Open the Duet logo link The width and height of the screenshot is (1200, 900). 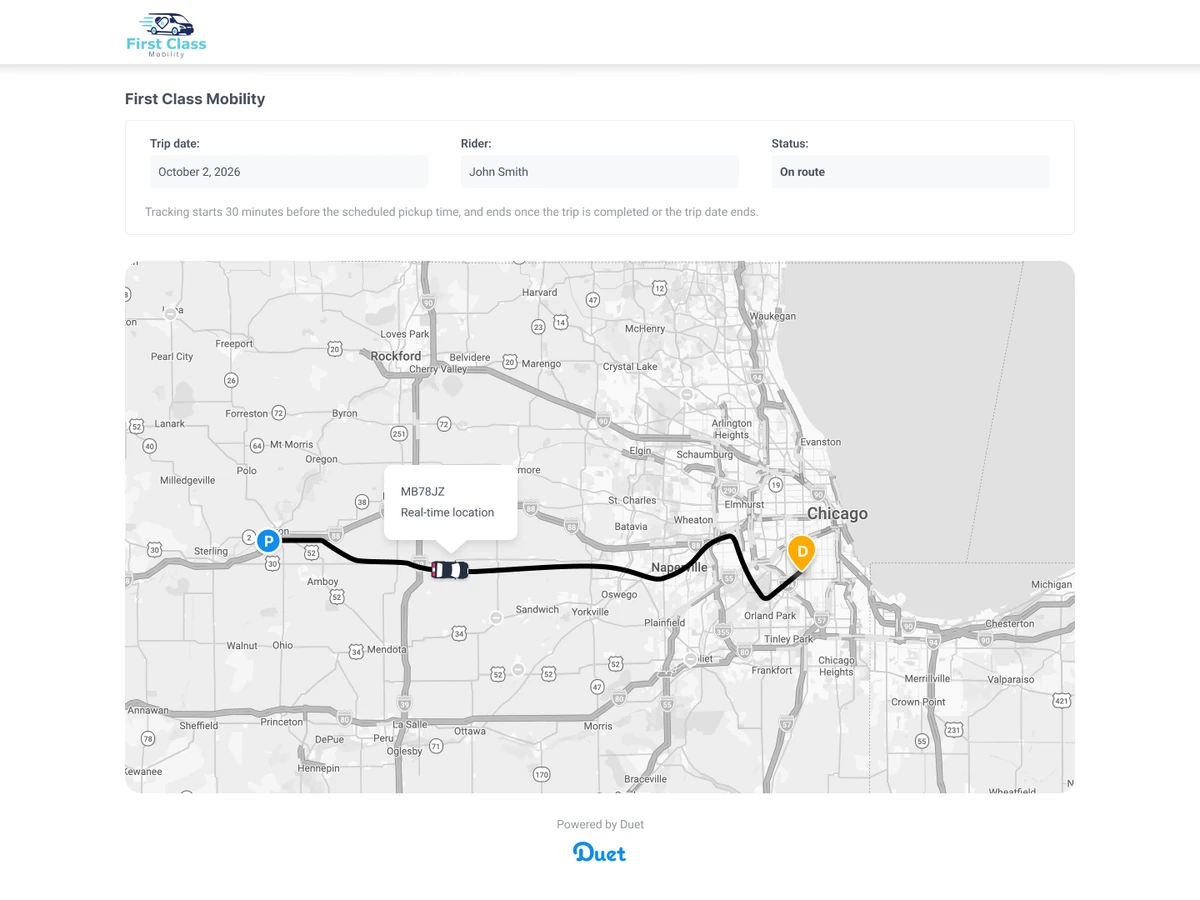point(600,852)
